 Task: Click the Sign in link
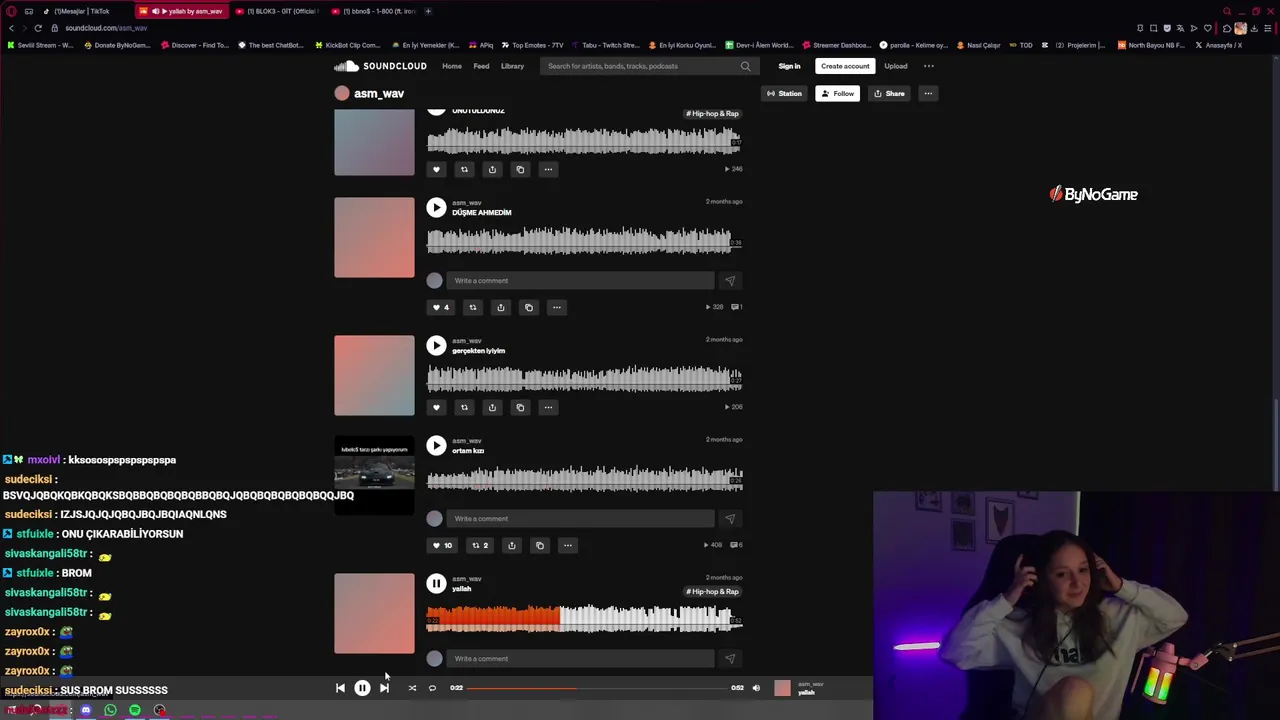[x=789, y=66]
